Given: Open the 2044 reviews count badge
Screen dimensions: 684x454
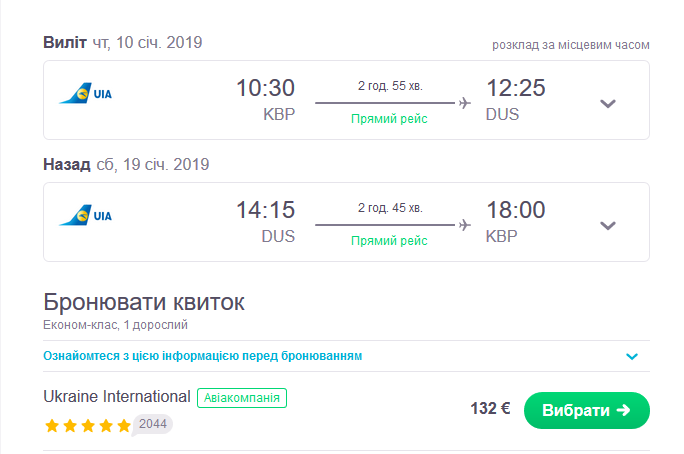Looking at the screenshot, I should [x=153, y=424].
